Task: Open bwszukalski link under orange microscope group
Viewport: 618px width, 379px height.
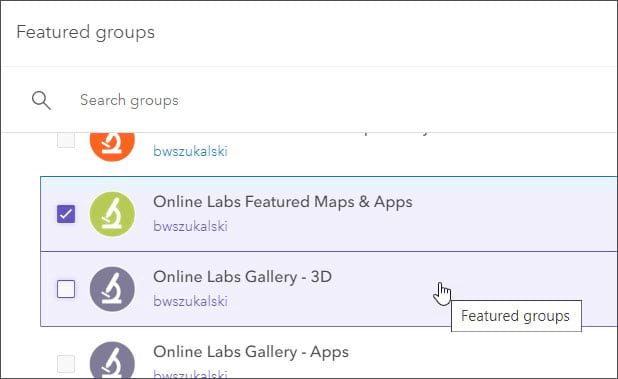Action: 190,151
